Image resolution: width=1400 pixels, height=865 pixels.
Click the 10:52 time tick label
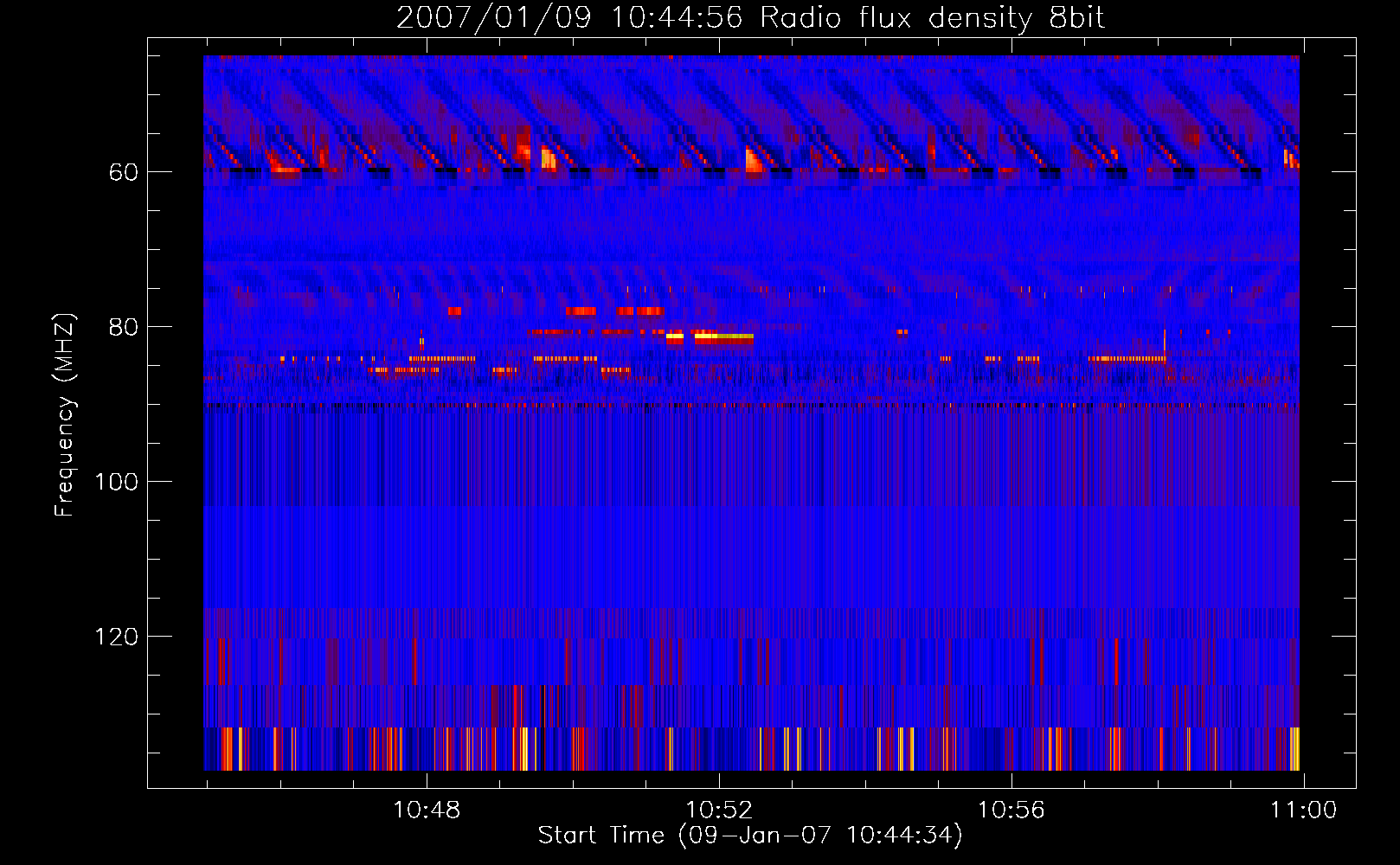click(x=719, y=811)
